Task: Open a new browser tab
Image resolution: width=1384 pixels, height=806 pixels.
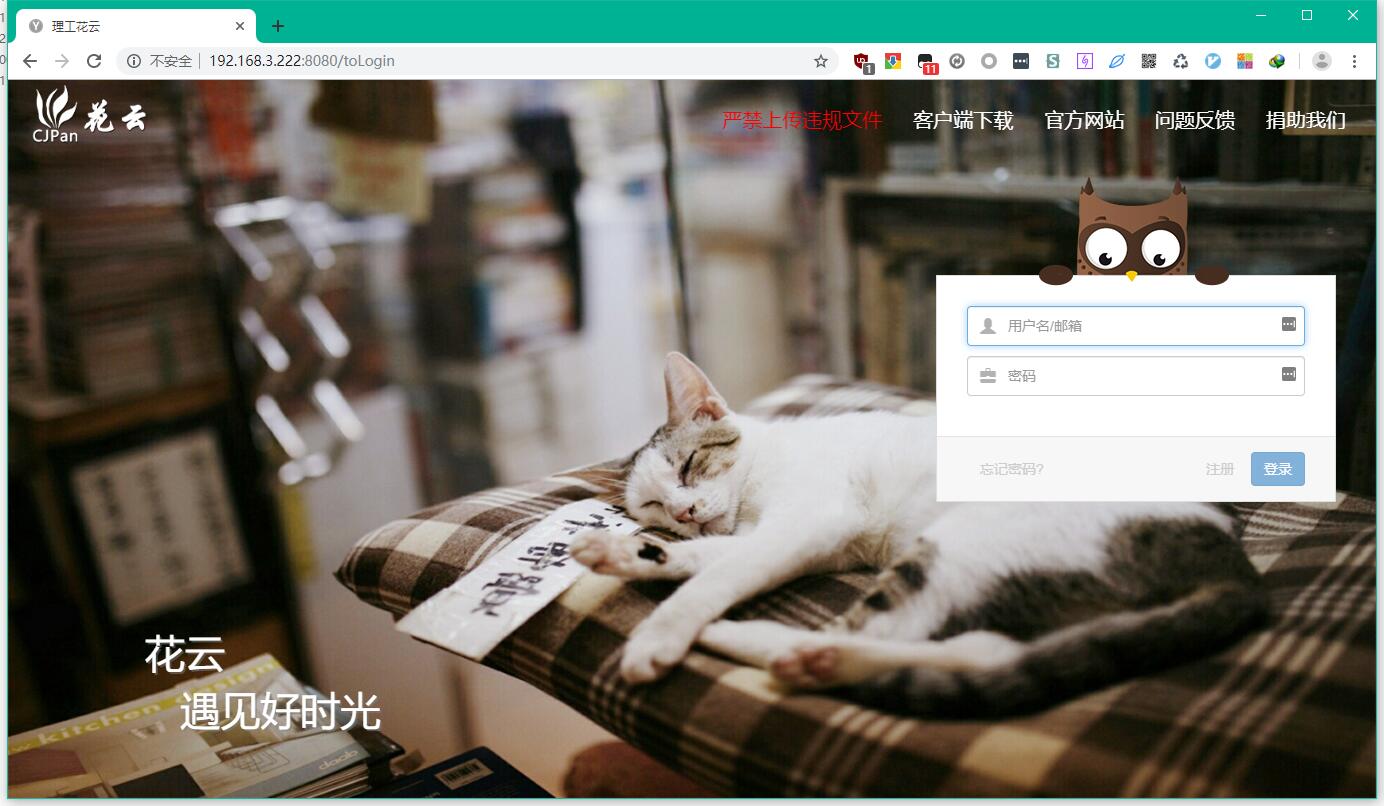Action: click(278, 26)
